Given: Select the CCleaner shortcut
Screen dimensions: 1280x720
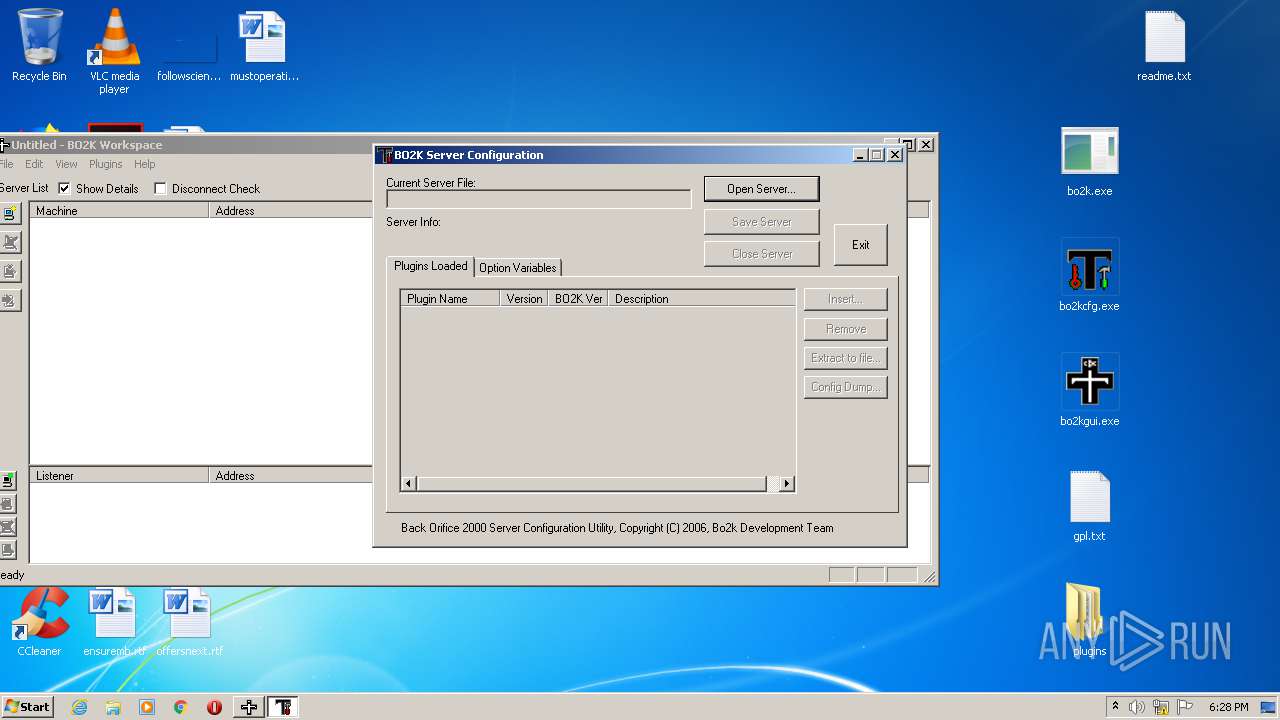Looking at the screenshot, I should point(40,622).
